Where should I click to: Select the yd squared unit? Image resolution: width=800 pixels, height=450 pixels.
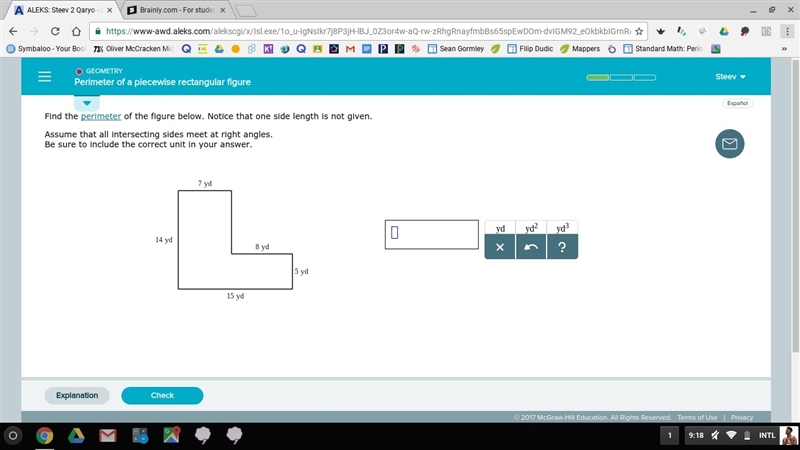531,228
